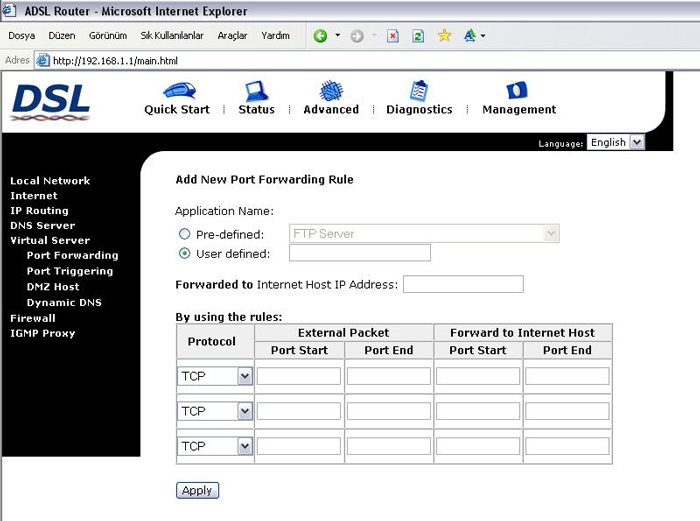Click the Stop red X icon
Viewport: 700px width, 521px height.
tap(393, 36)
